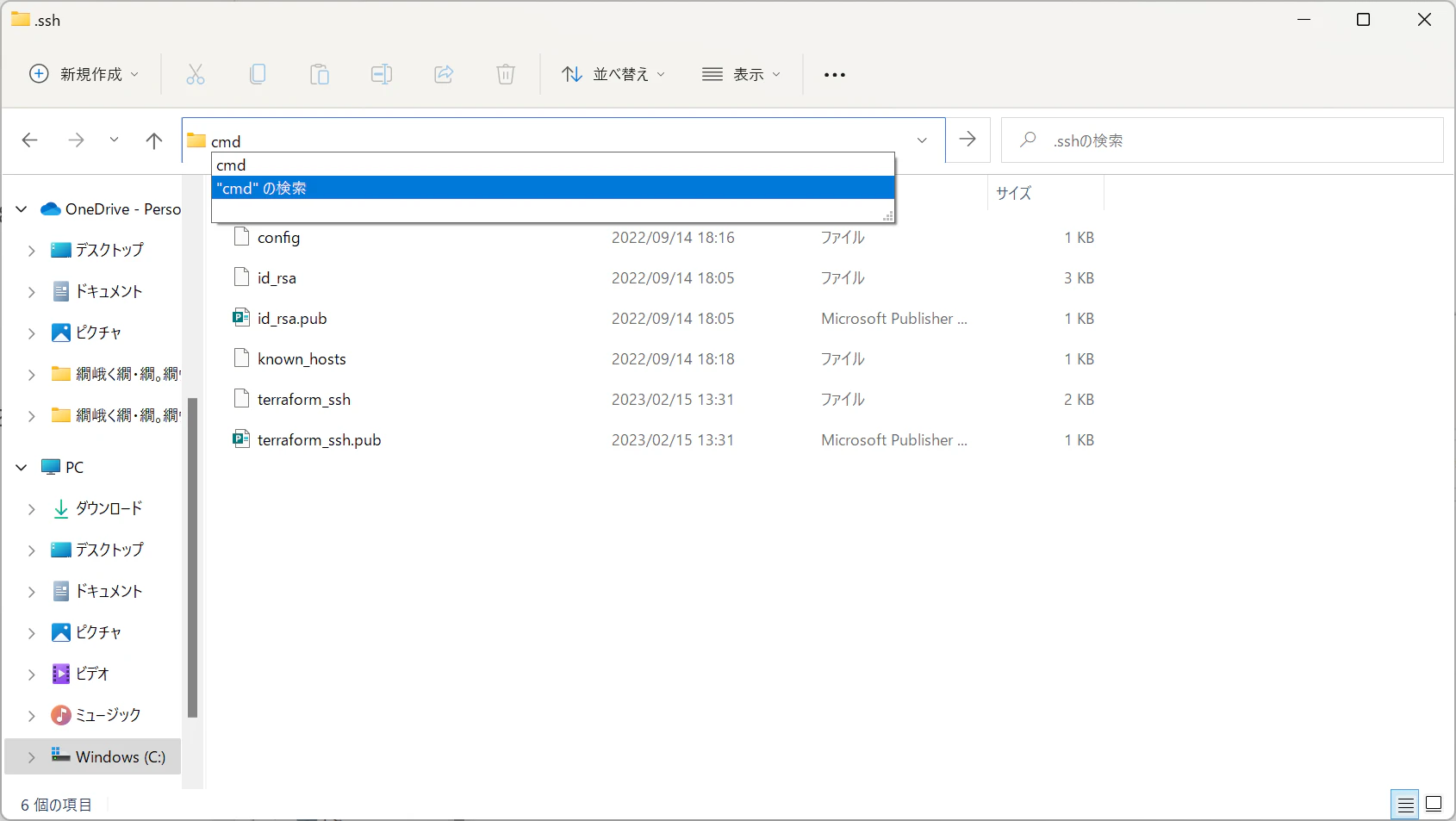Click the ダウンロード download arrow icon
1456x821 pixels.
[60, 508]
